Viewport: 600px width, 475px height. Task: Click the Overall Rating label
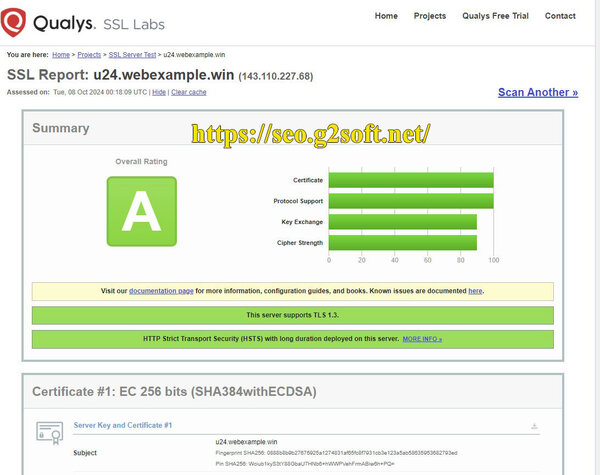[x=141, y=162]
